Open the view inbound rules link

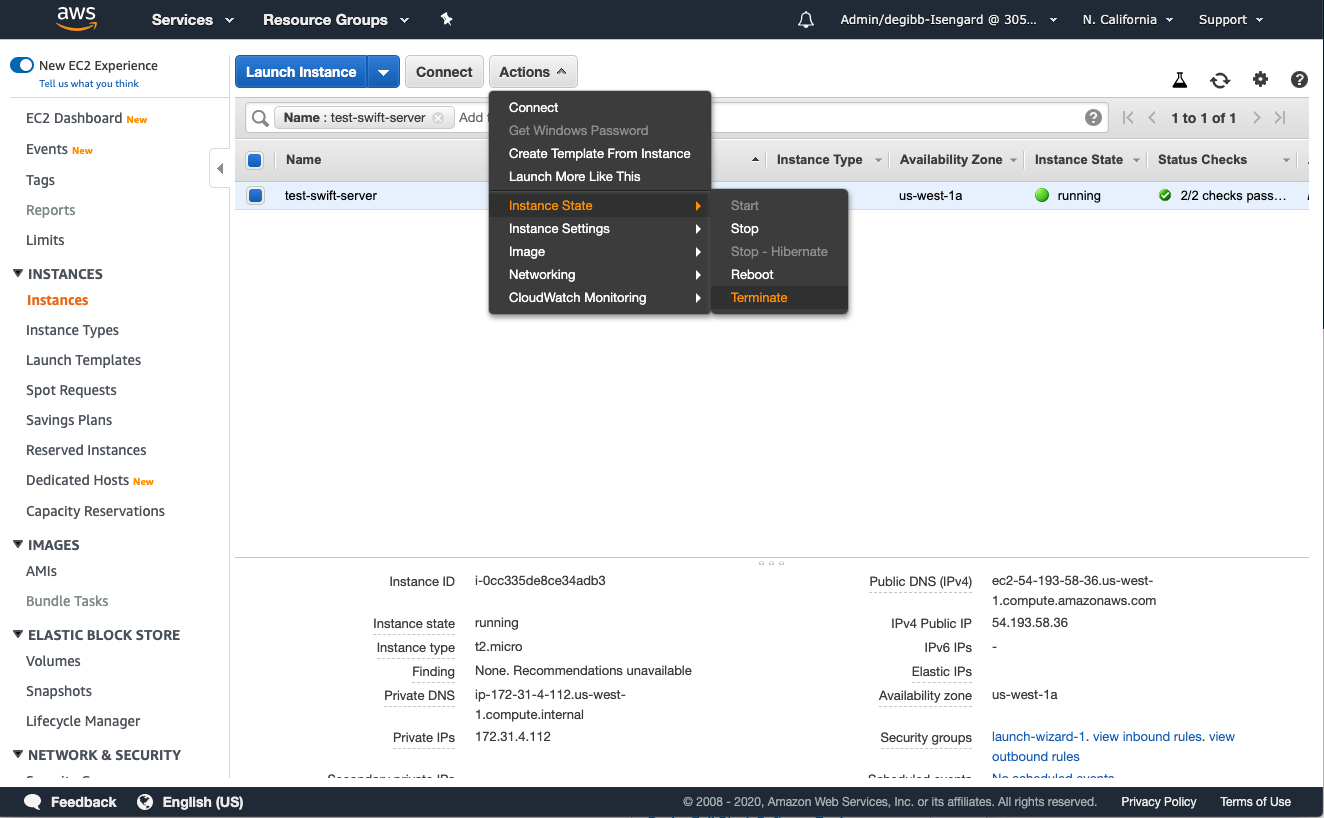1147,736
